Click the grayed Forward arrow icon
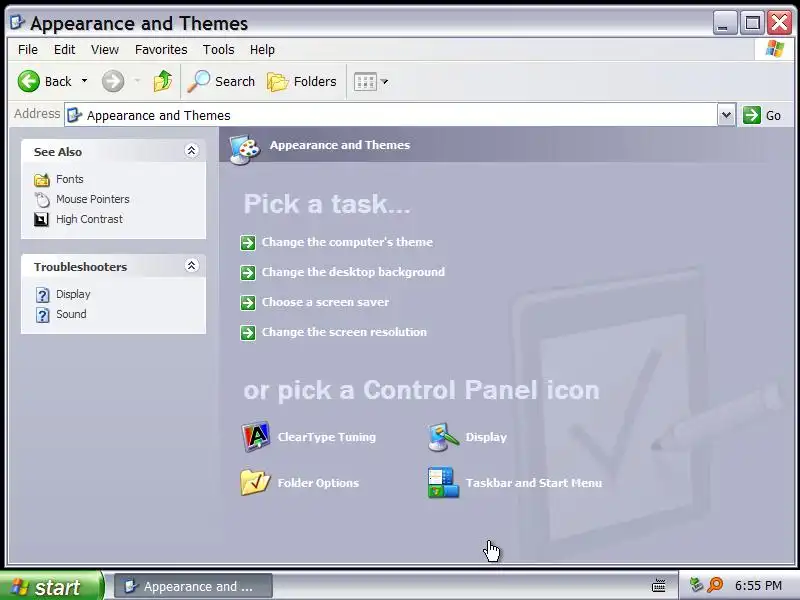This screenshot has height=600, width=800. click(x=113, y=81)
